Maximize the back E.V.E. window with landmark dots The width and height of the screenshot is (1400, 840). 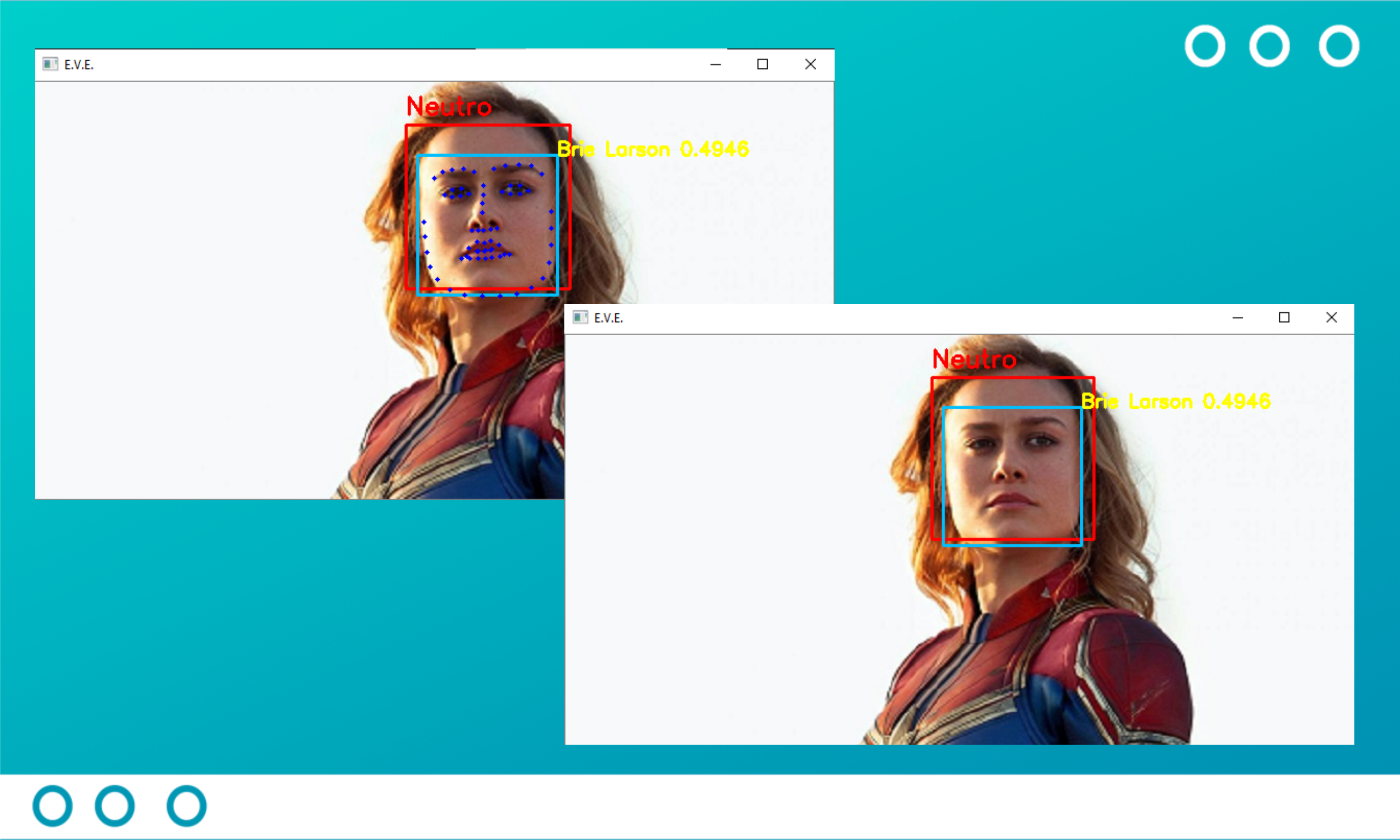[762, 65]
